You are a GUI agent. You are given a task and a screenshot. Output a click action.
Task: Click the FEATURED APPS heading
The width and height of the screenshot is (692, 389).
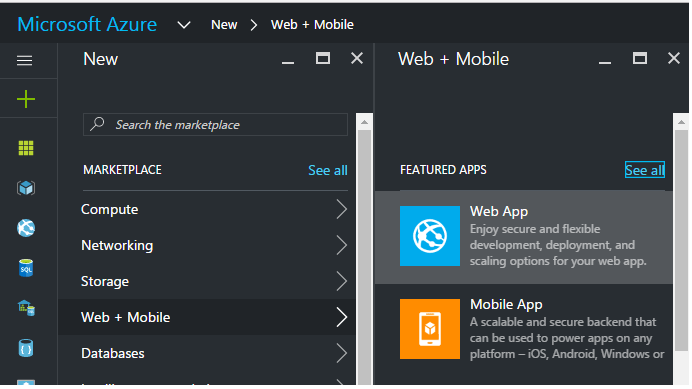443,170
